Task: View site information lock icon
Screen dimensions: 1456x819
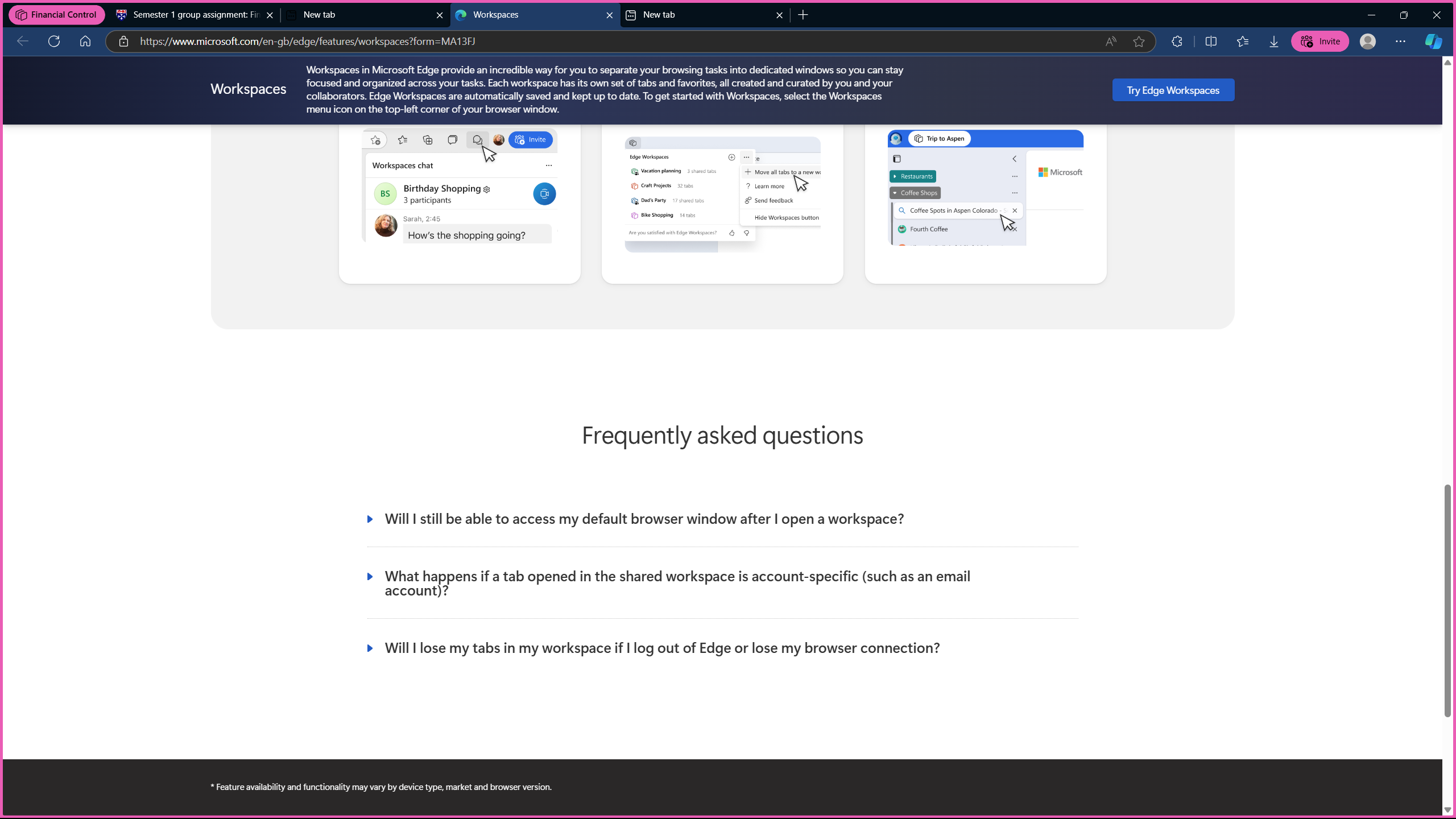Action: click(123, 41)
